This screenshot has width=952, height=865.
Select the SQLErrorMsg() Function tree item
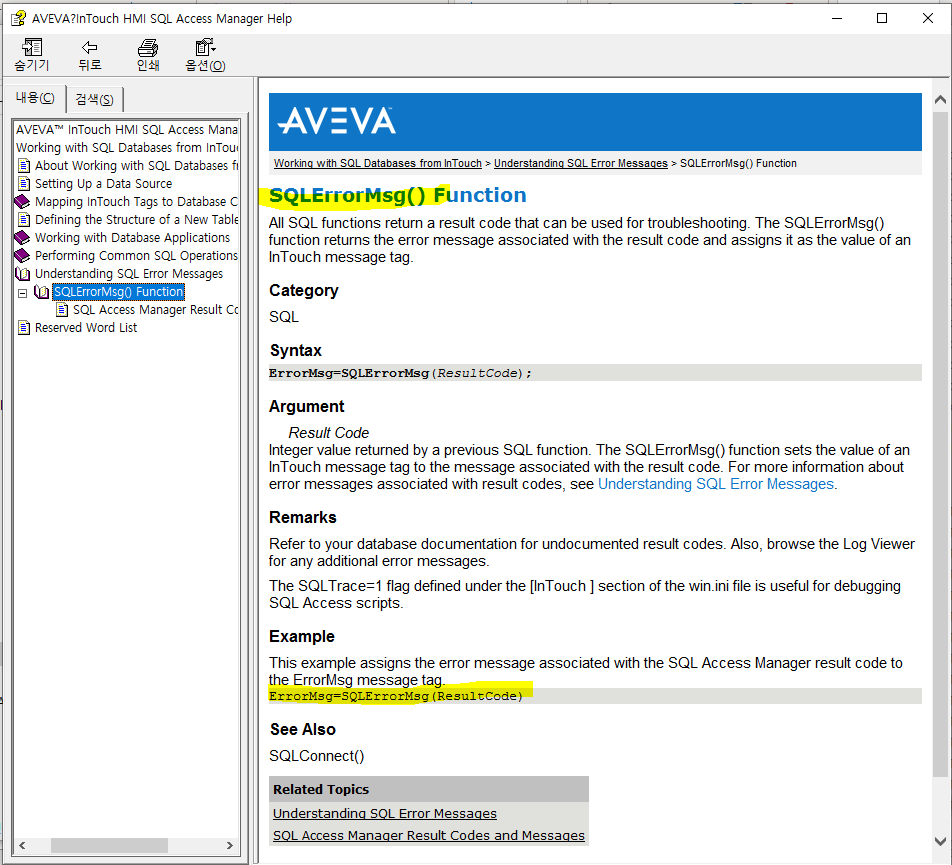pyautogui.click(x=118, y=292)
